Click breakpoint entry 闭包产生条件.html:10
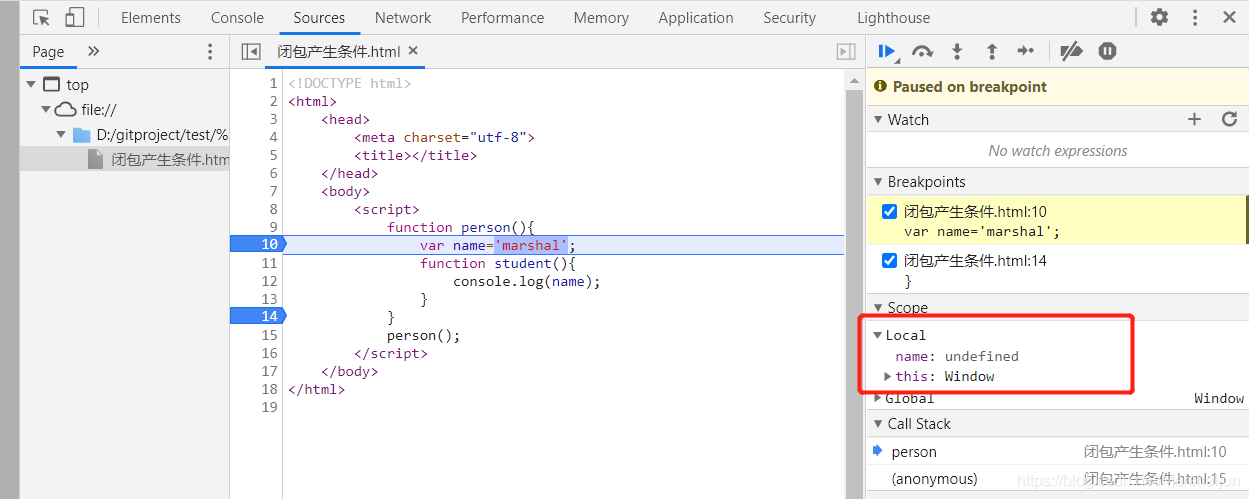Screen dimensions: 1249x499 pyautogui.click(x=1057, y=221)
